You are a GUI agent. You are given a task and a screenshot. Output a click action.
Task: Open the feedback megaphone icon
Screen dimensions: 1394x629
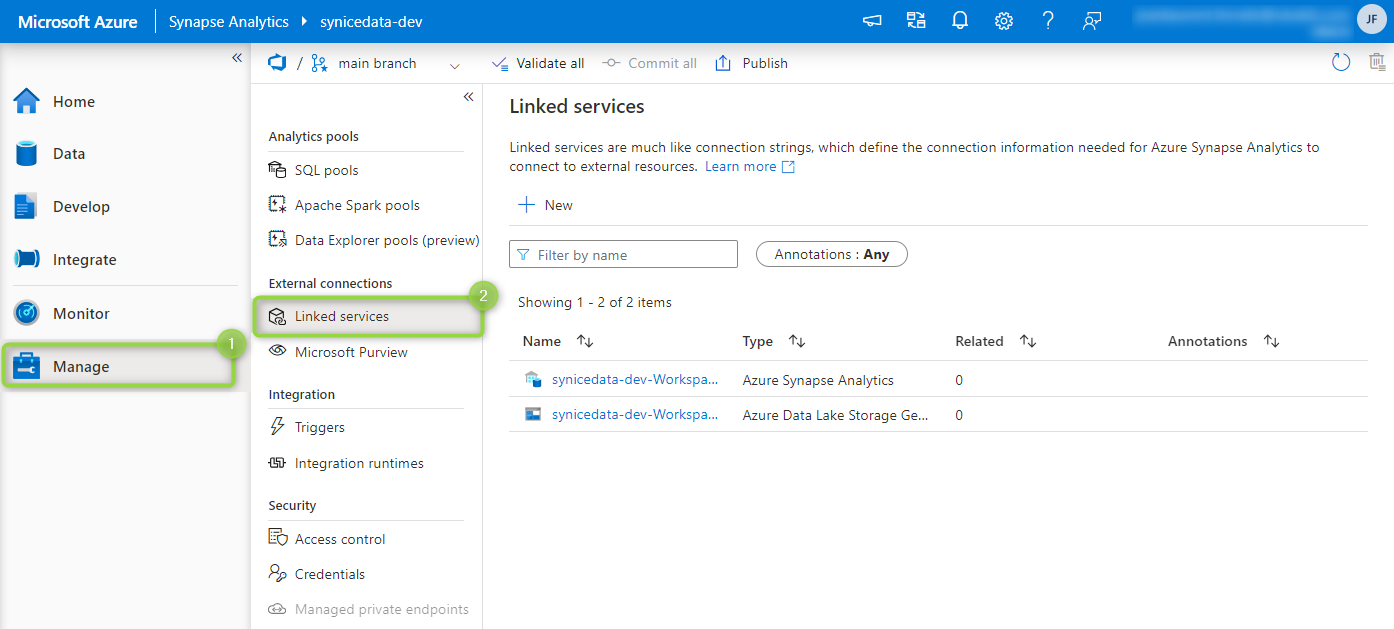coord(872,21)
